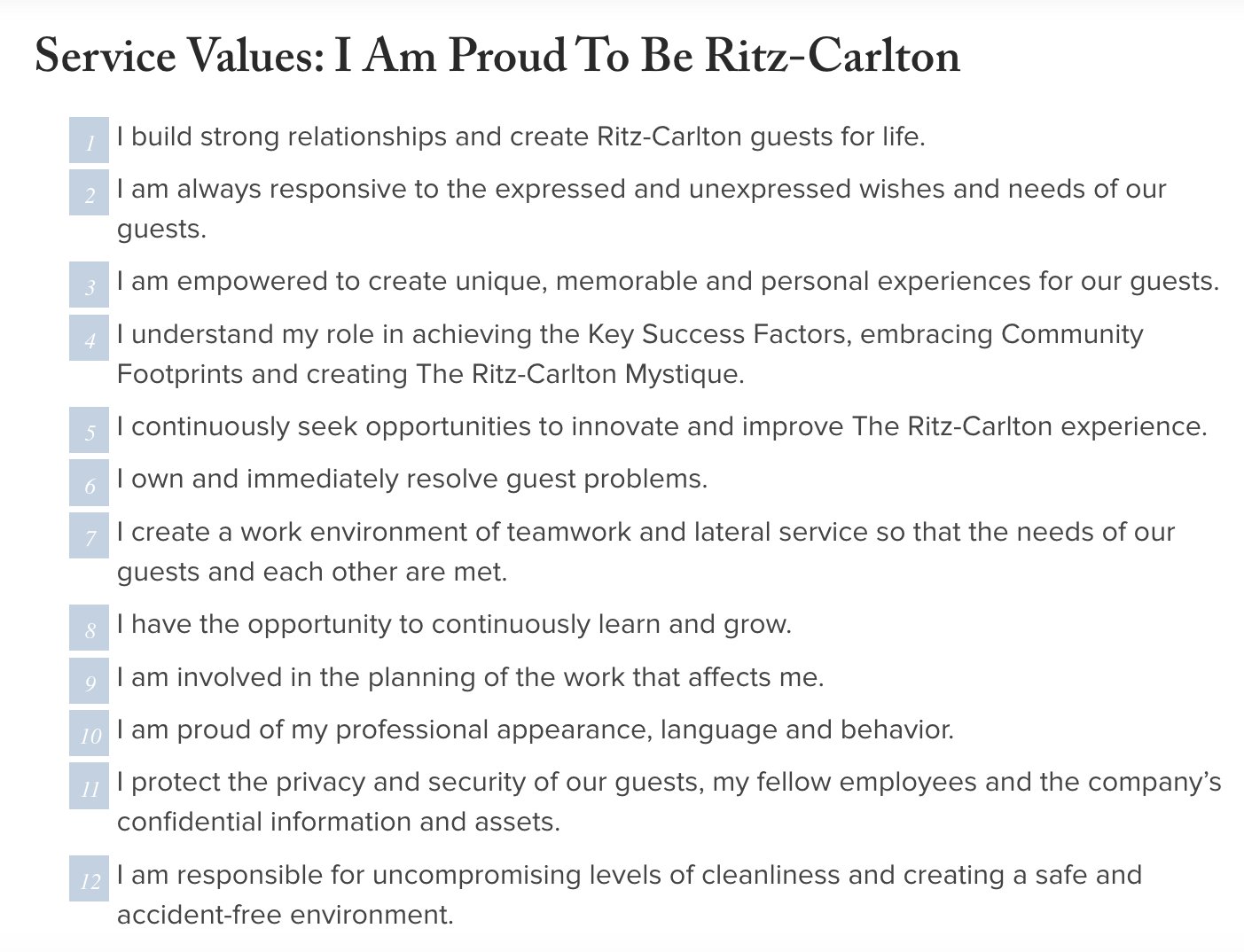Screen dimensions: 1244x952
Task: Select the "proud of my professional appearance" line
Action: tap(535, 730)
